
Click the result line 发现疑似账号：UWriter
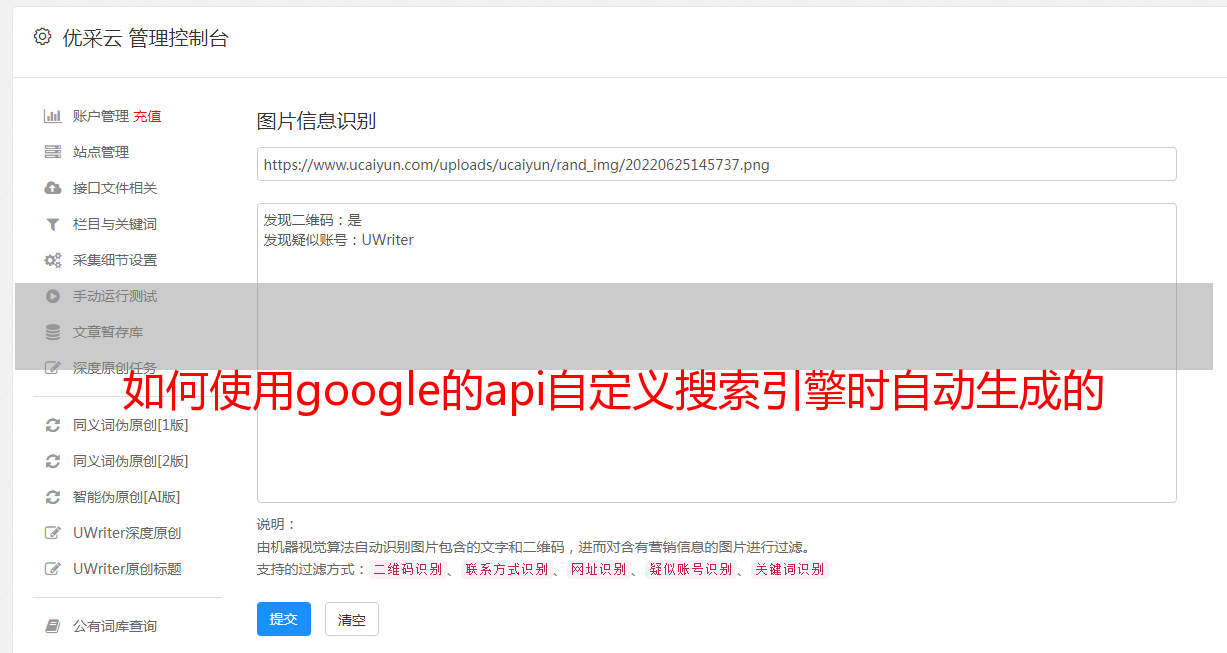338,240
